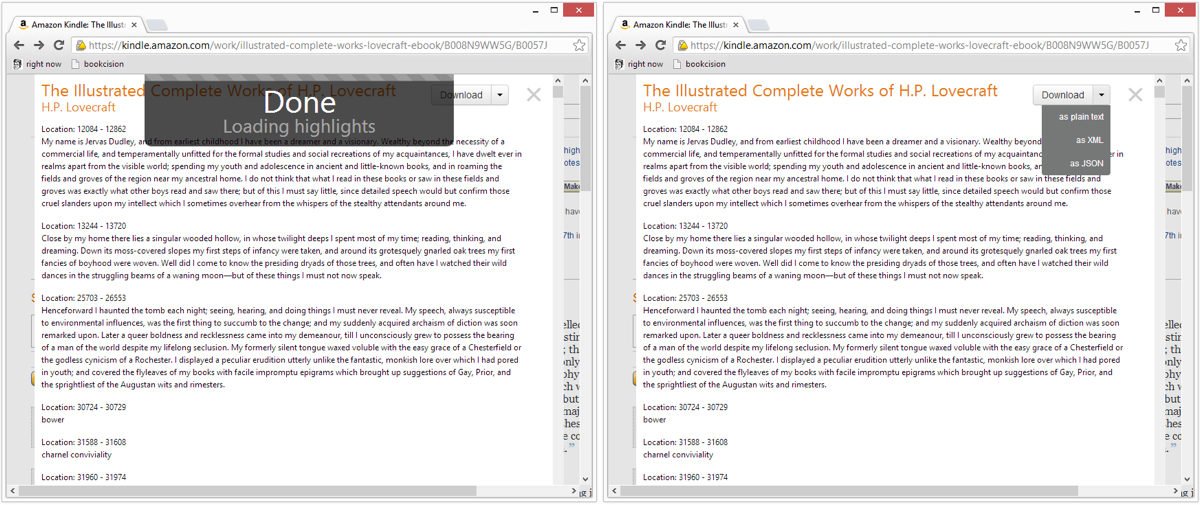Open the book title link in right window
The image size is (1200, 505).
point(820,90)
